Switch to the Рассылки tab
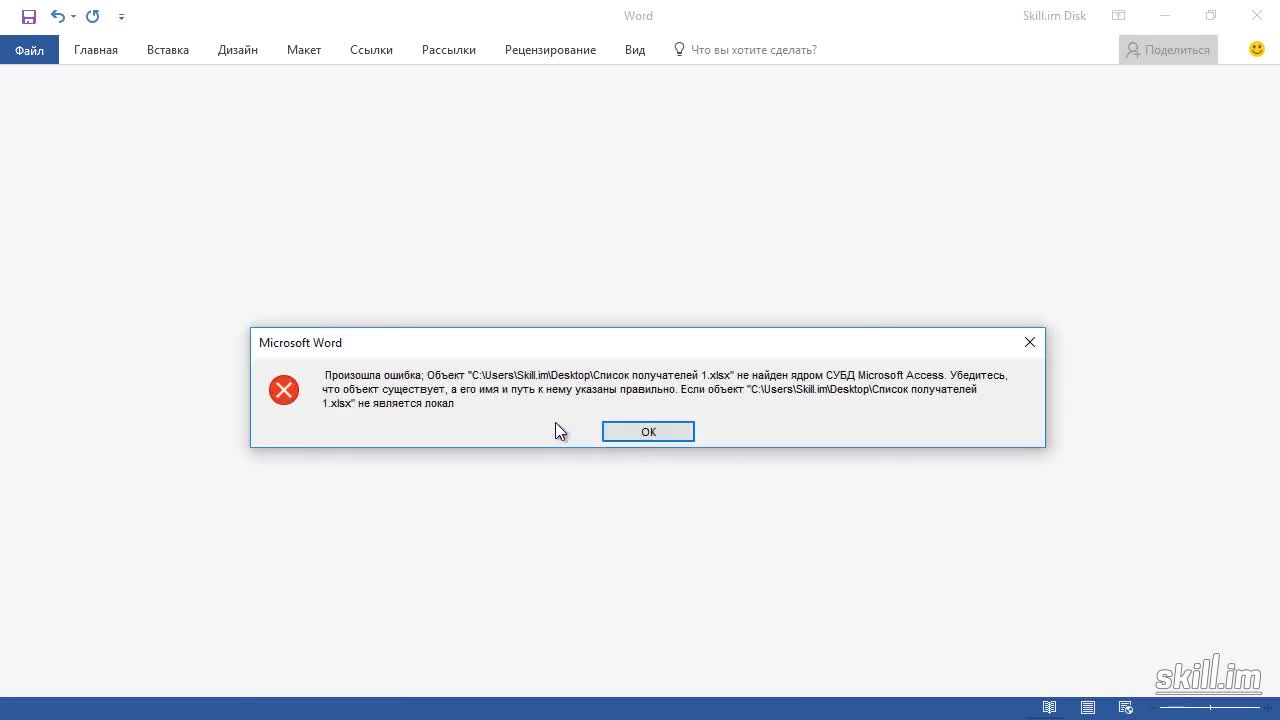The height and width of the screenshot is (720, 1280). [x=449, y=50]
